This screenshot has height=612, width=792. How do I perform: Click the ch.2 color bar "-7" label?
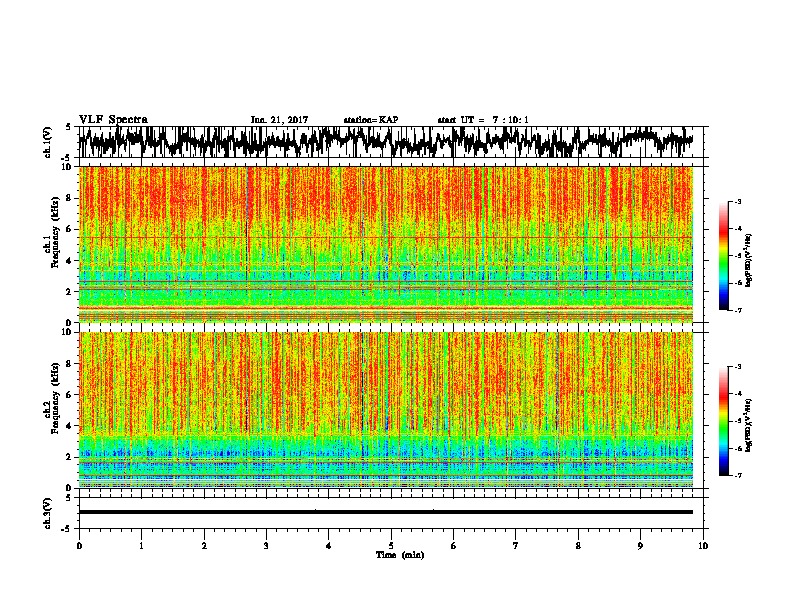(x=738, y=475)
